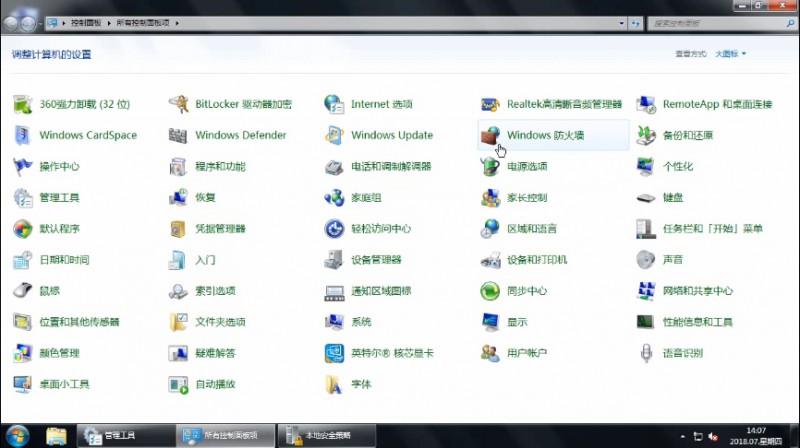
Task: Click the 通知区域图标 link
Action: coord(381,291)
